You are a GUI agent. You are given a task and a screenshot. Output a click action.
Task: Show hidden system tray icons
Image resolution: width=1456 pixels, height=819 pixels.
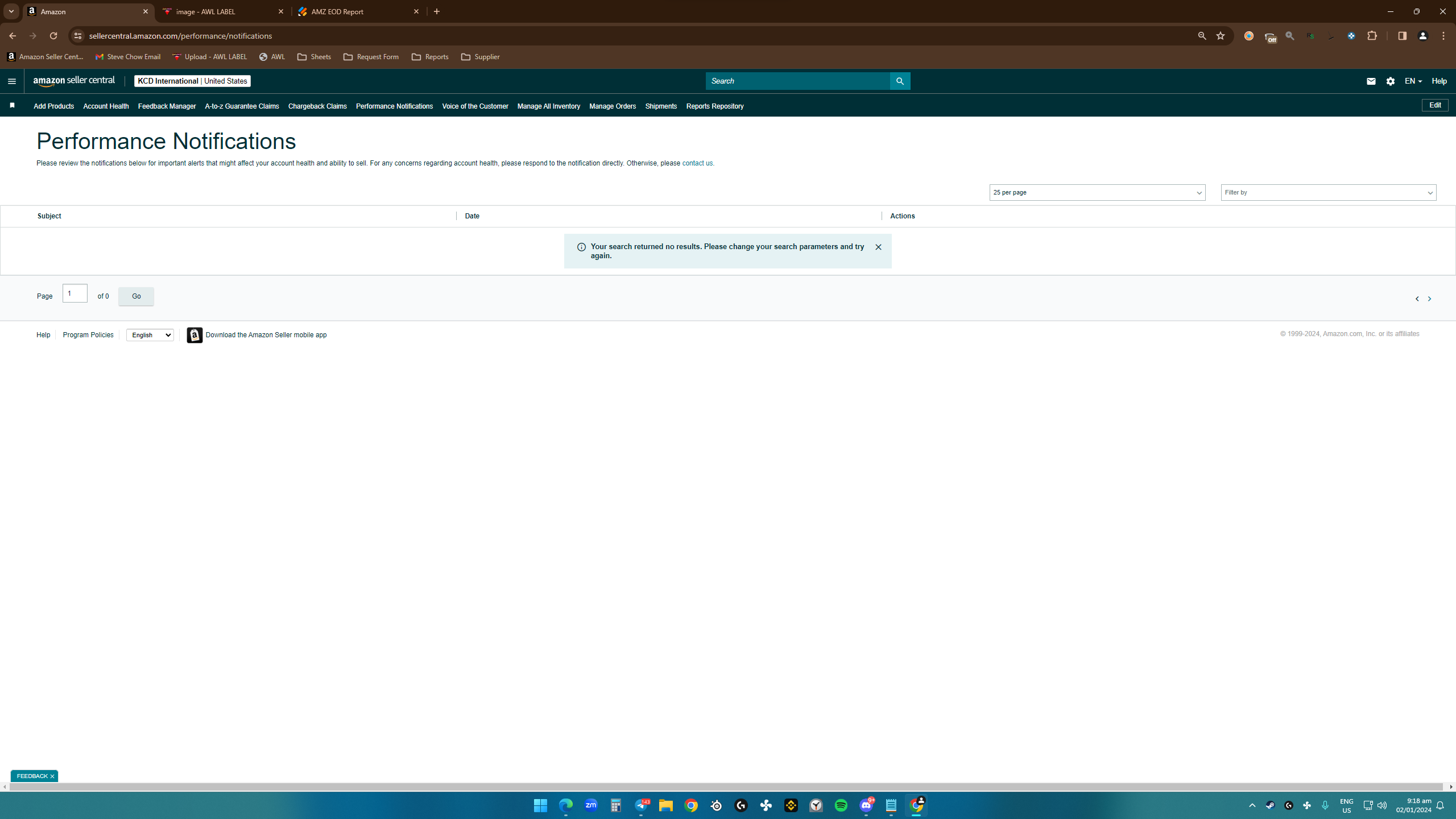click(1252, 805)
